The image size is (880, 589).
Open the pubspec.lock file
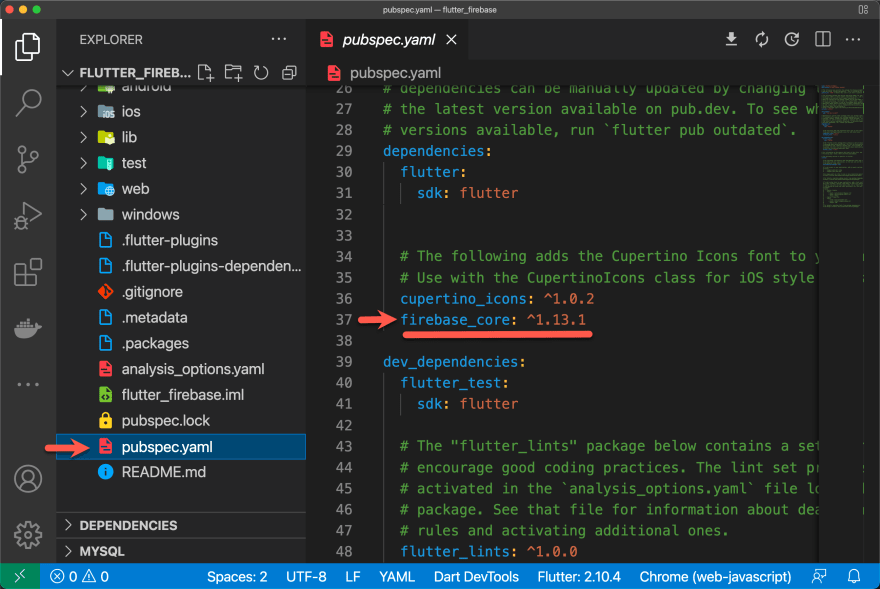pyautogui.click(x=181, y=421)
